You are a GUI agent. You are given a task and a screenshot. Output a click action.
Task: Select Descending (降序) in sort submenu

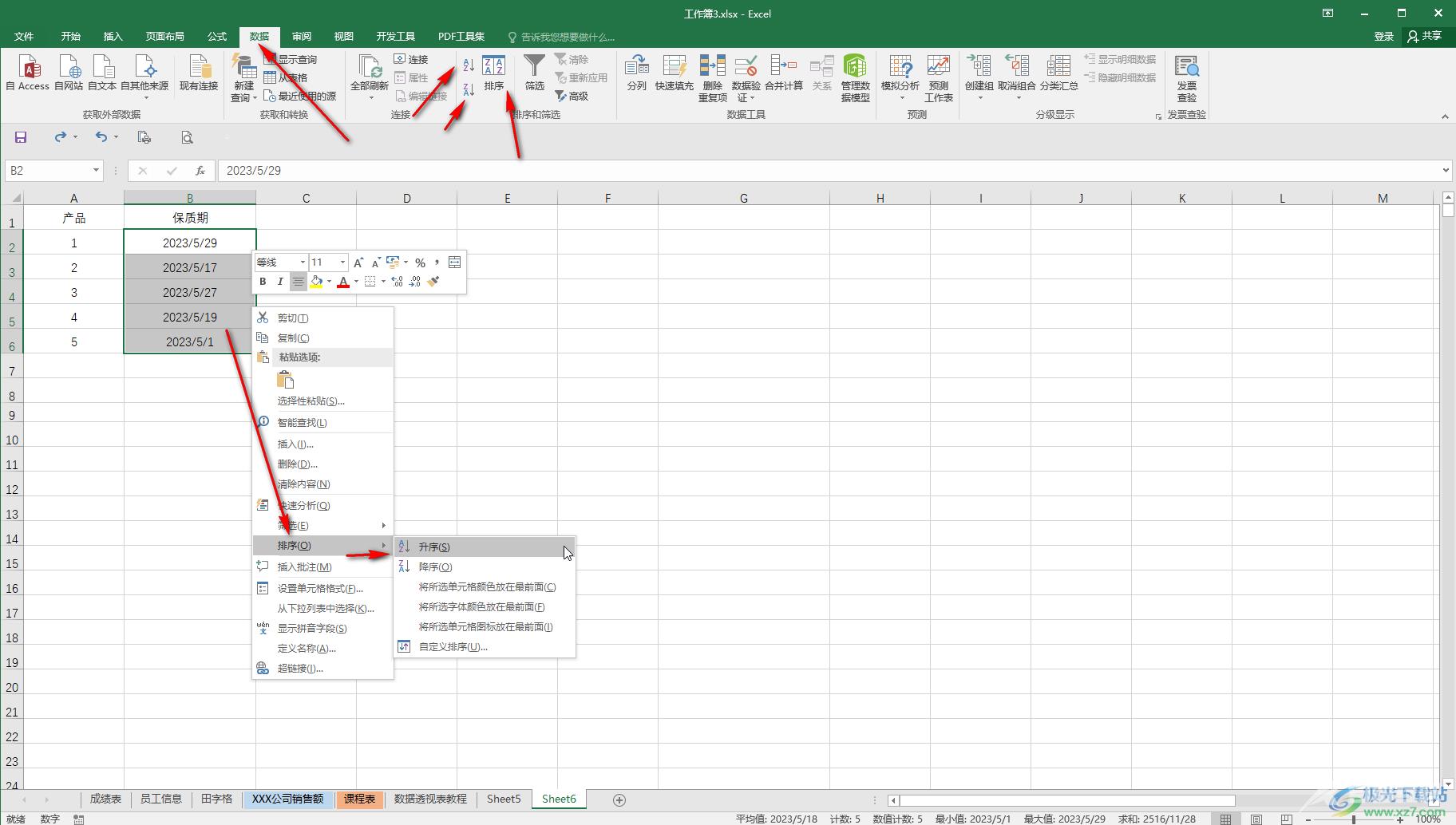[485, 566]
